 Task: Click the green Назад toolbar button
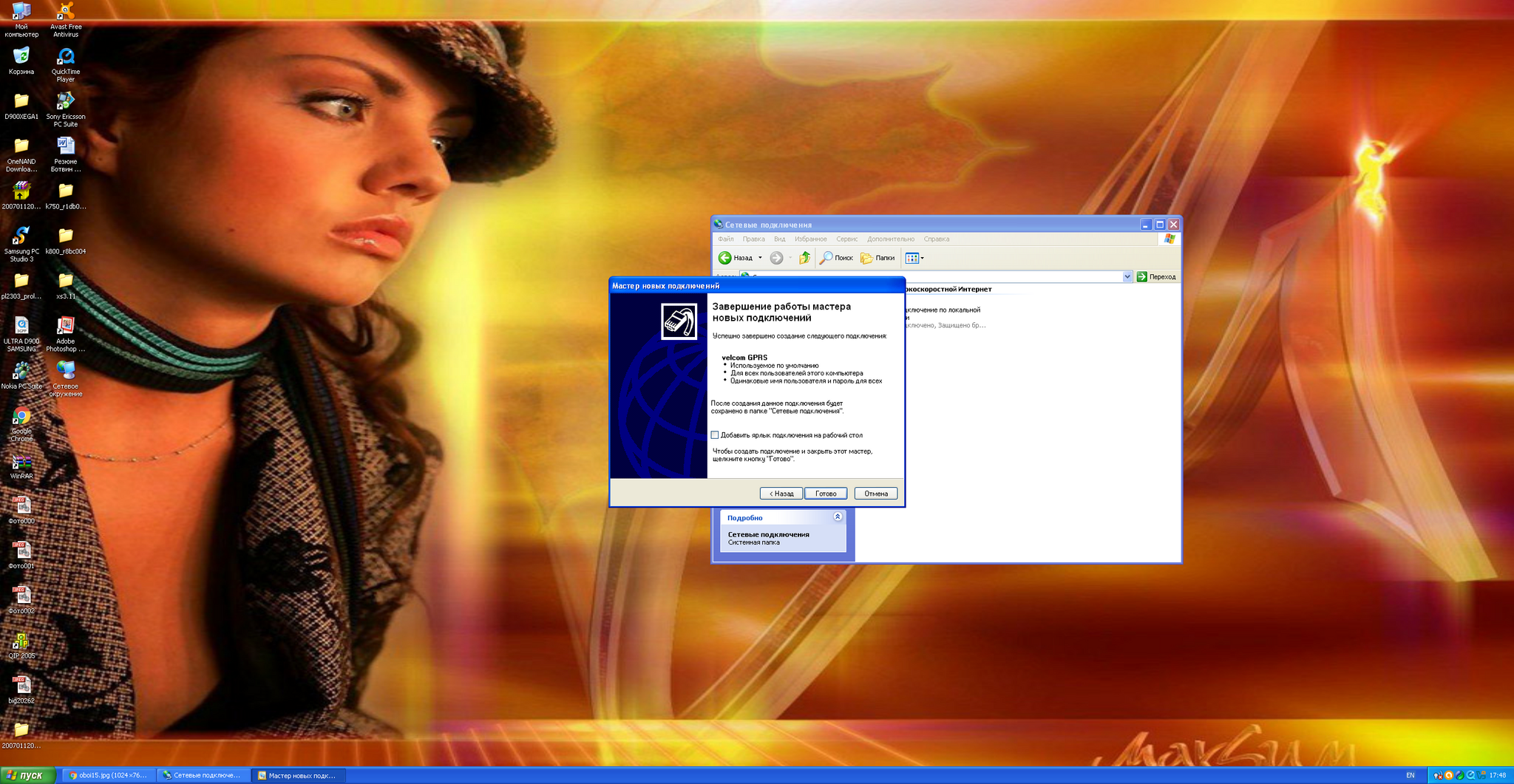tap(736, 258)
